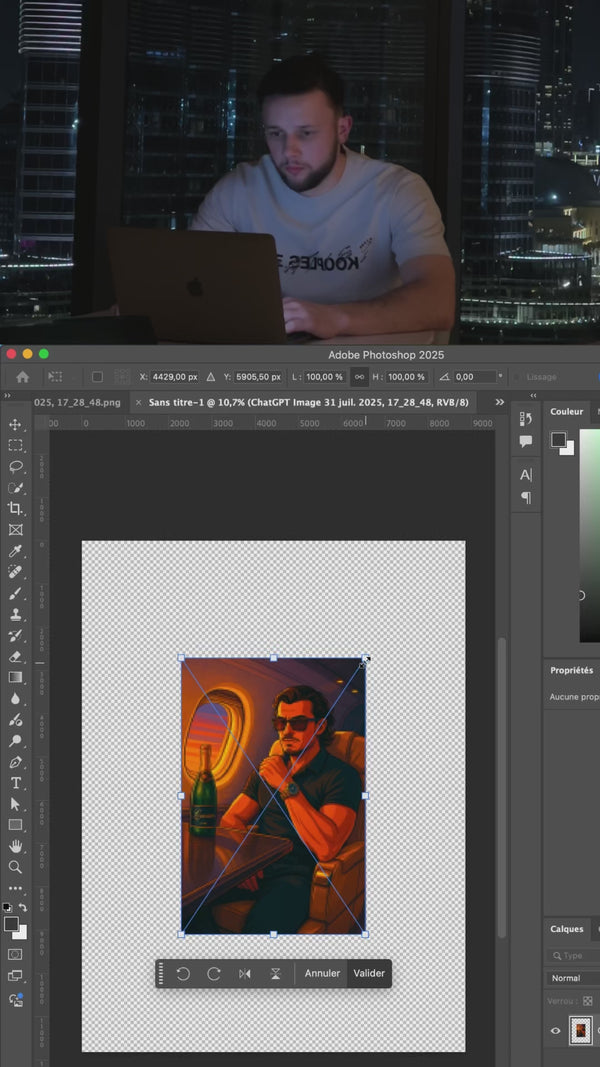Viewport: 600px width, 1067px height.
Task: Expand the toolbar using top double arrows
Action: [x=8, y=397]
